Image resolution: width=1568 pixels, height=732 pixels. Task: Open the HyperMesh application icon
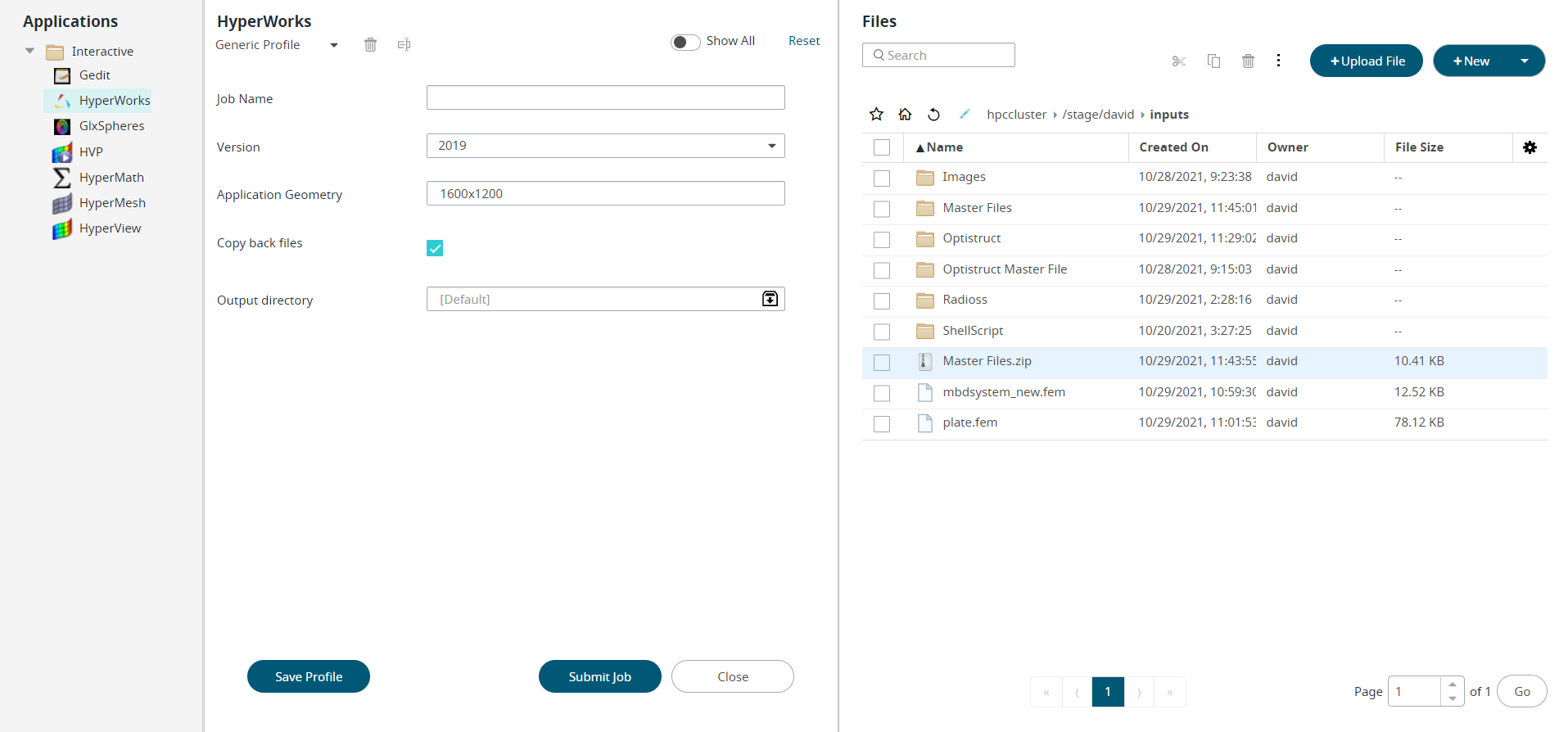(x=62, y=203)
